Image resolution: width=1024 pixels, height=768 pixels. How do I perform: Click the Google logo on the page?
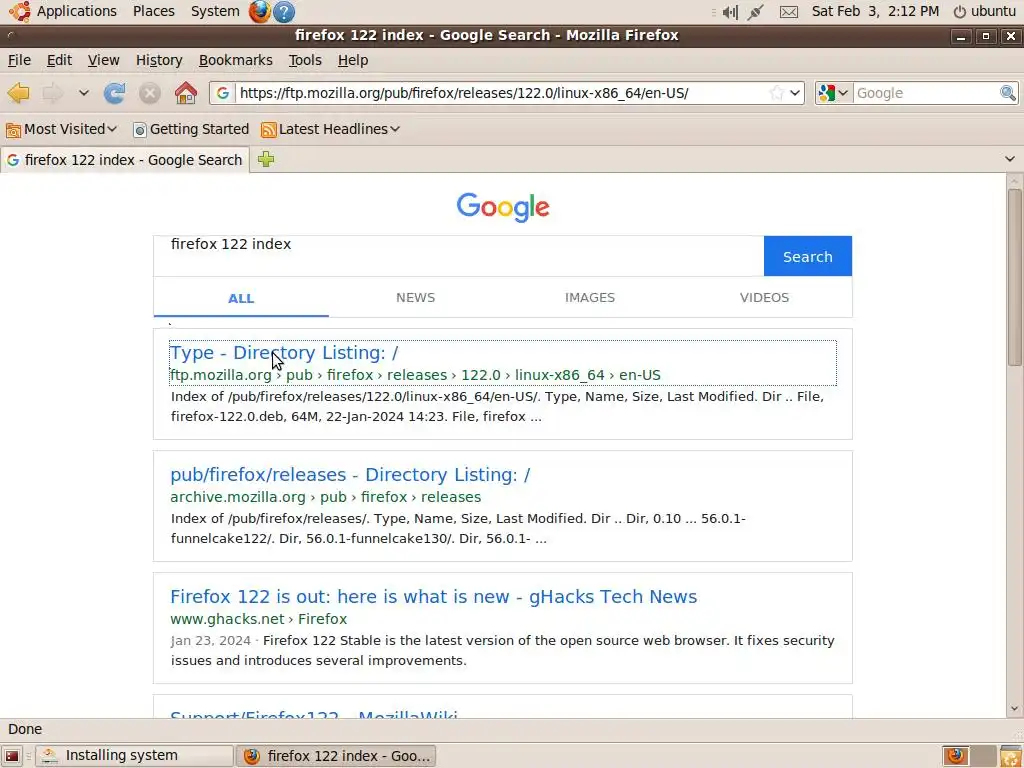[x=503, y=207]
